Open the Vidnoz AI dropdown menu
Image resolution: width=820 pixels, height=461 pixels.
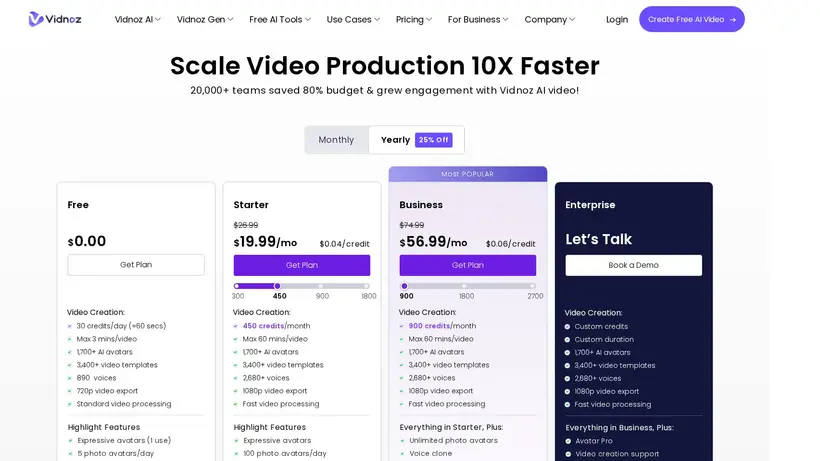(x=138, y=19)
